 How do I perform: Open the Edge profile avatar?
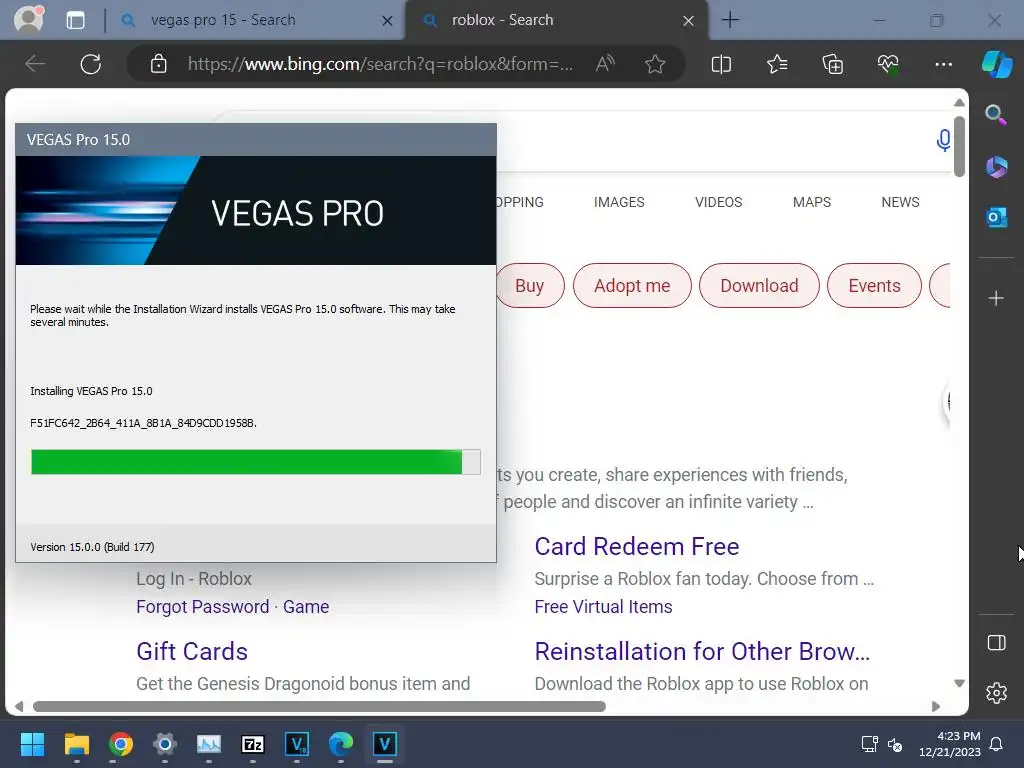click(x=29, y=20)
